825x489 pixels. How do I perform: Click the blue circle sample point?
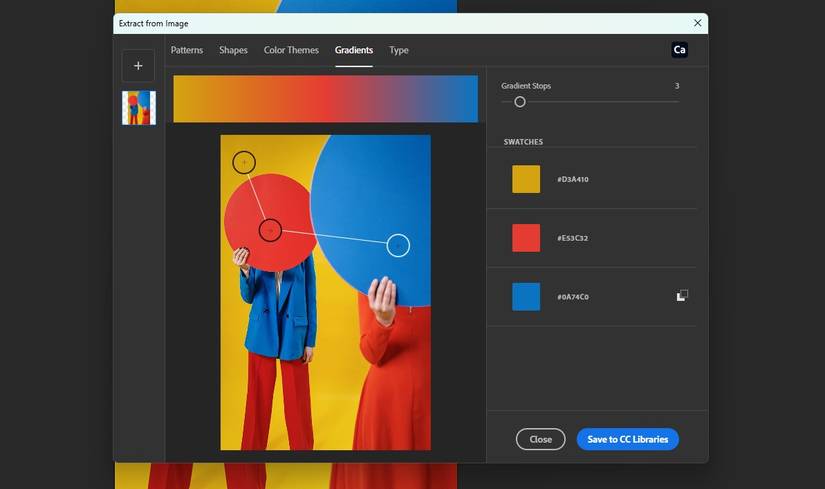398,245
